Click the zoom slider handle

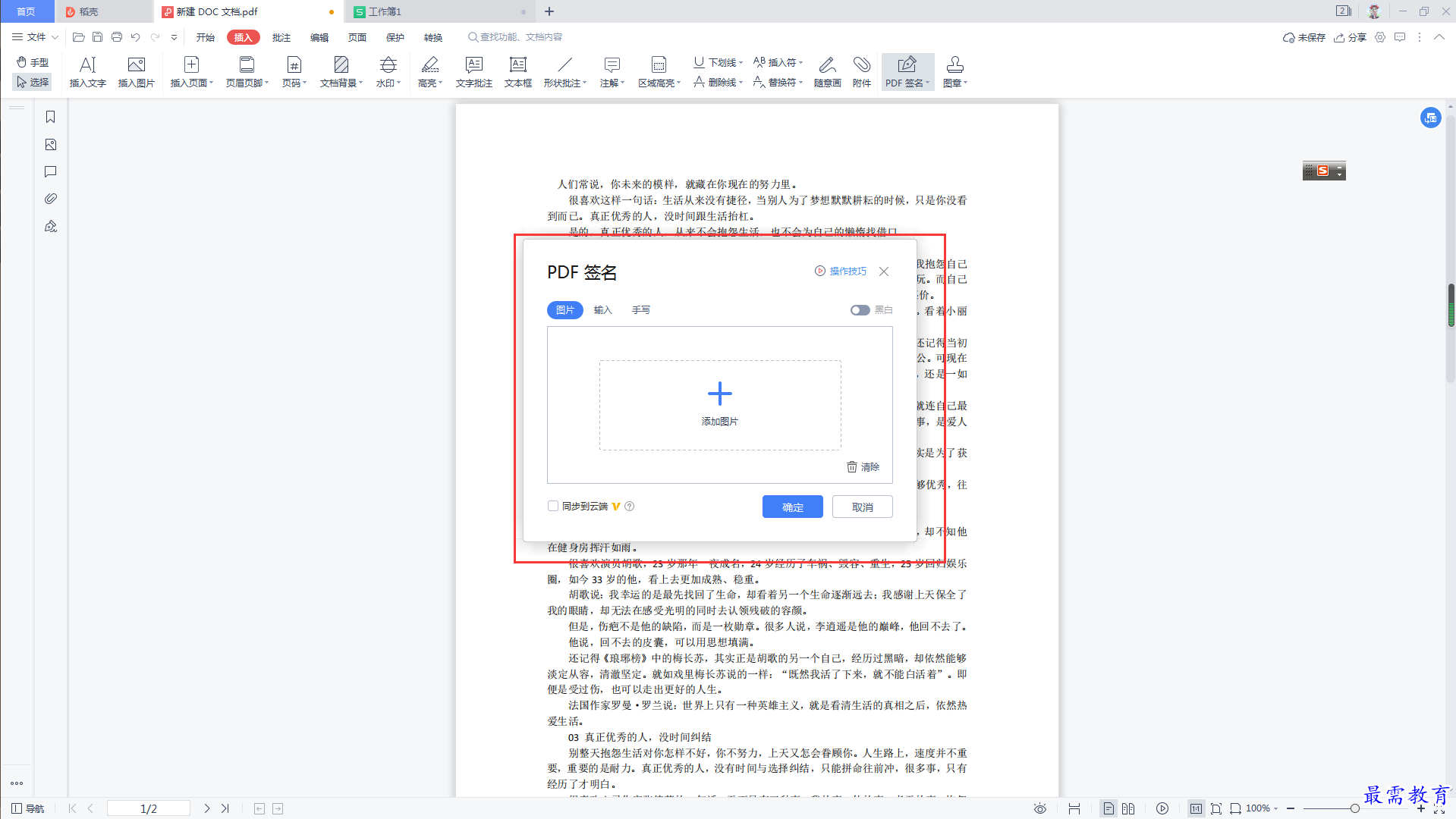[x=1354, y=808]
